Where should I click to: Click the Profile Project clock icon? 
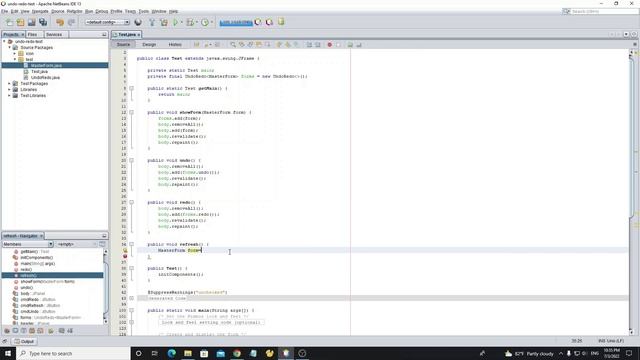coord(205,22)
